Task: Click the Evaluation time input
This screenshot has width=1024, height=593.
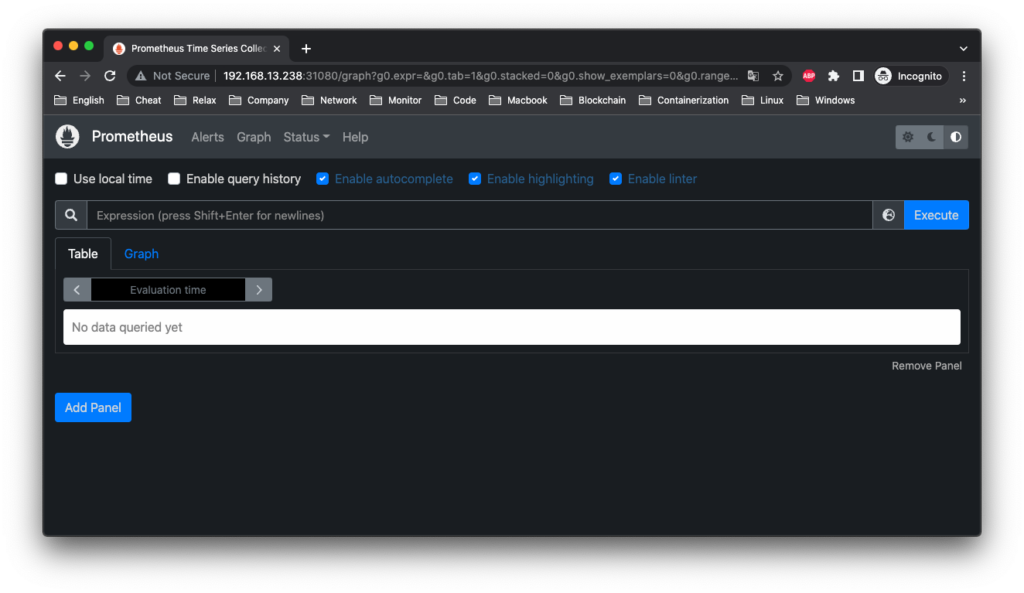Action: 168,289
